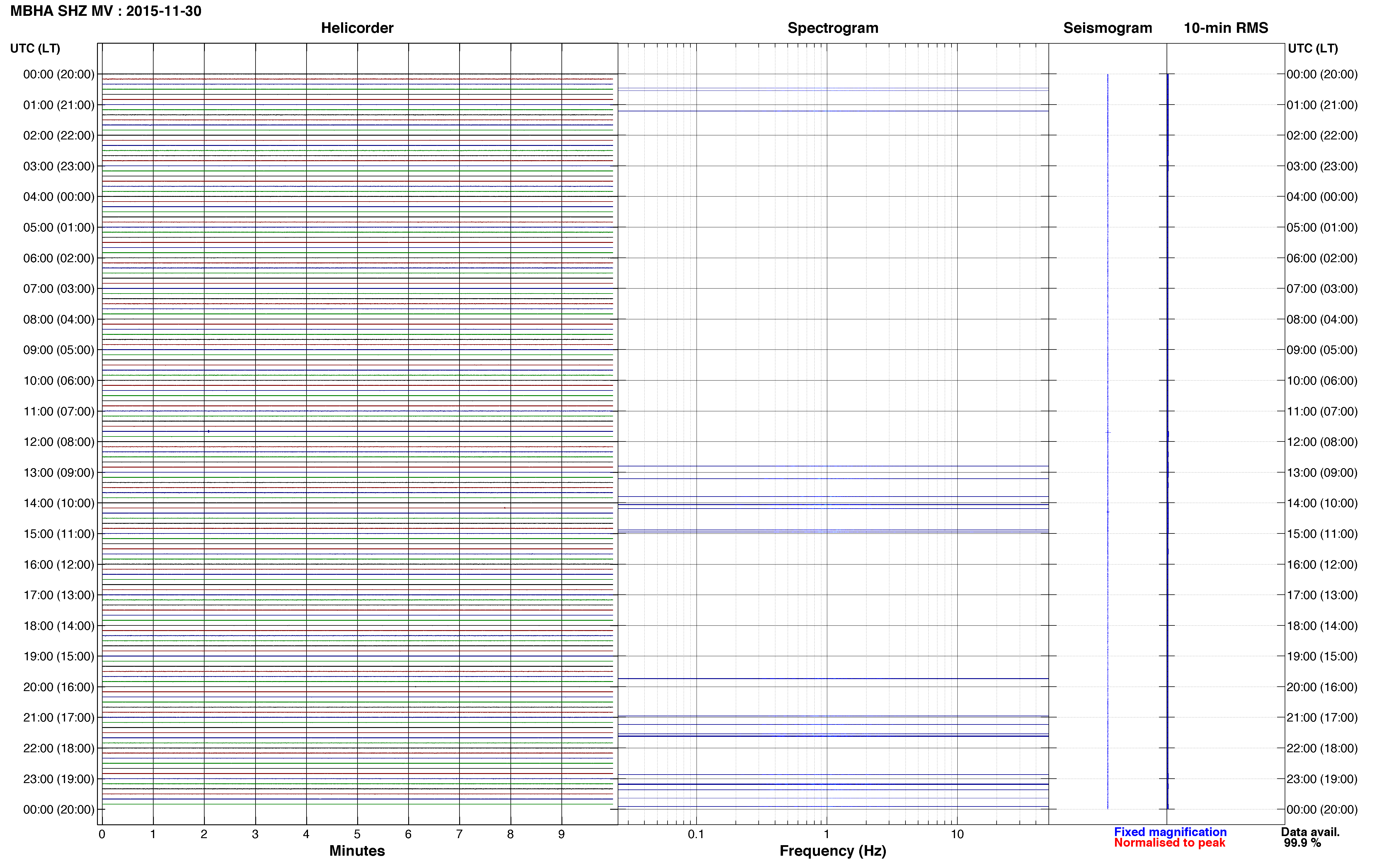Click the '8' tick on the Minutes axis

click(510, 834)
